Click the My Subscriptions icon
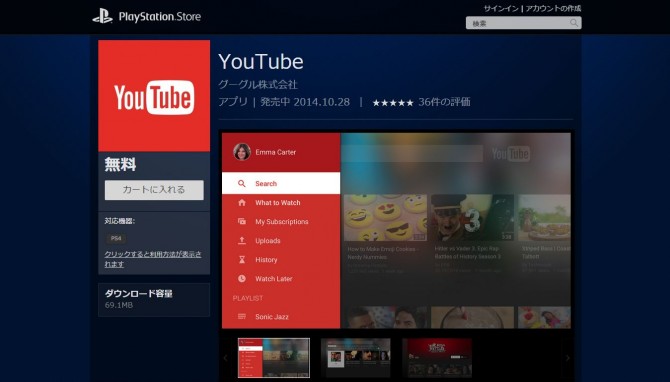This screenshot has height=382, width=670. point(242,221)
